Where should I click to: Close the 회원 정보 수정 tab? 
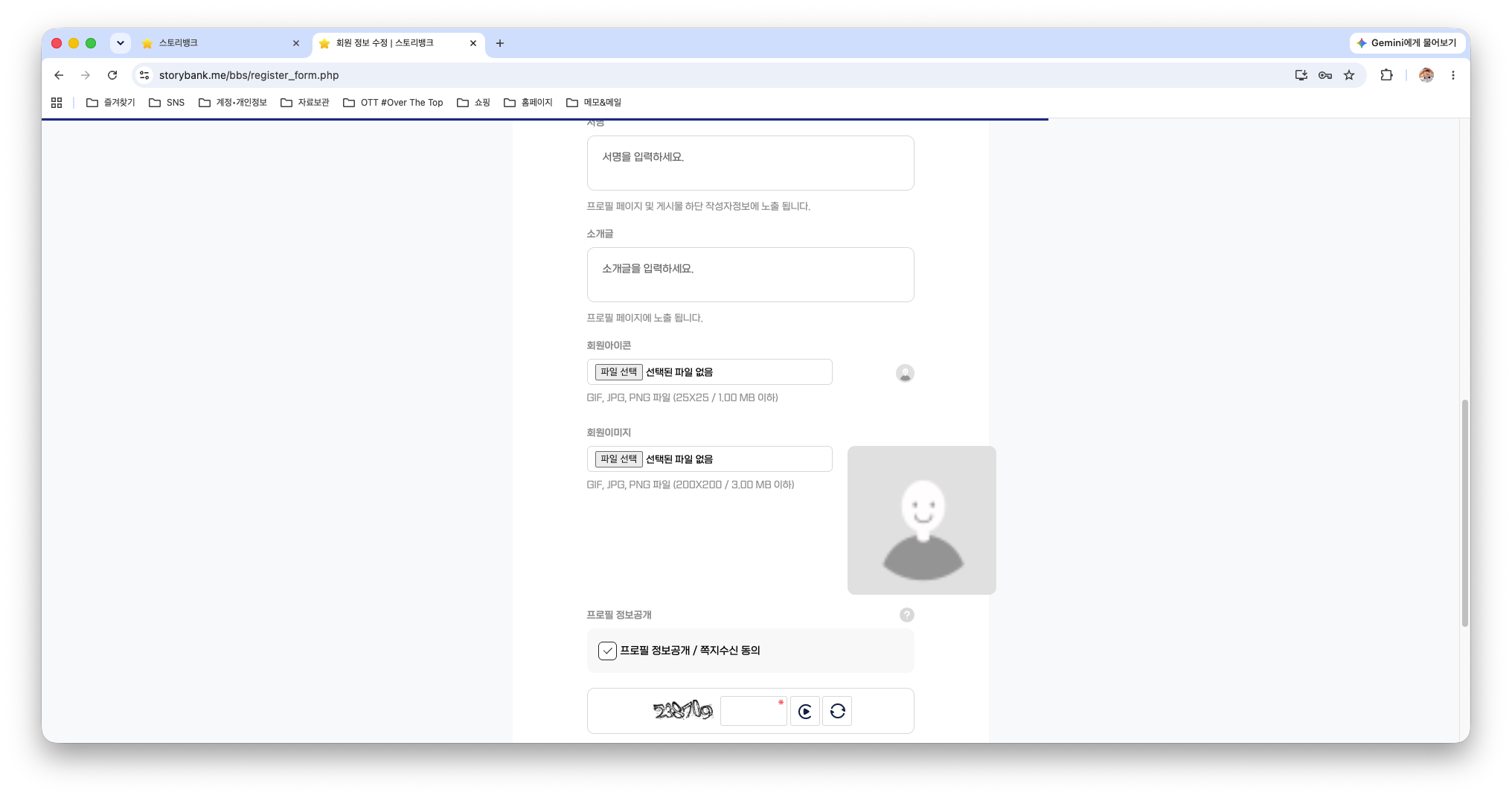click(x=473, y=43)
